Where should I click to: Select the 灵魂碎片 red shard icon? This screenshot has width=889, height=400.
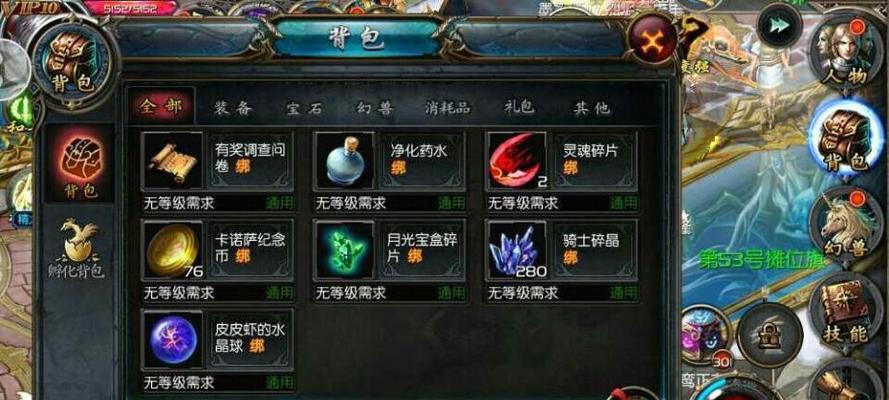coord(517,161)
